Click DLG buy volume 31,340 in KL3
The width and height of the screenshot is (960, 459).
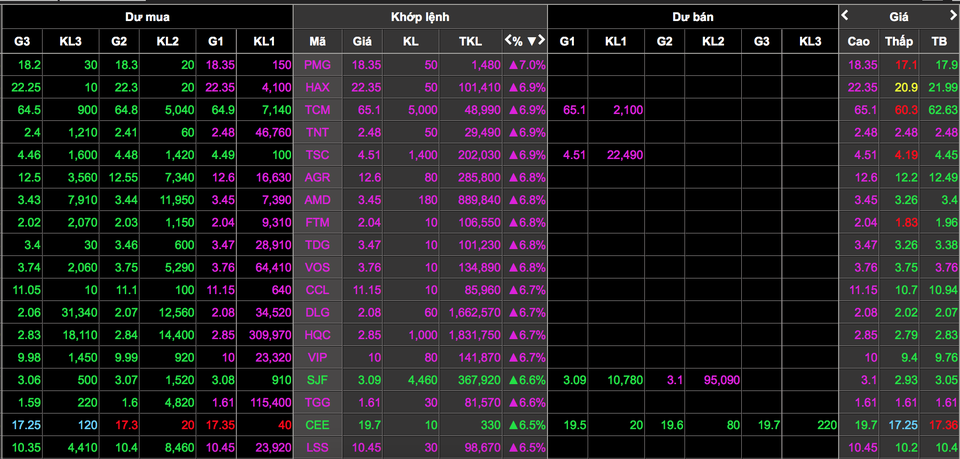pos(80,313)
